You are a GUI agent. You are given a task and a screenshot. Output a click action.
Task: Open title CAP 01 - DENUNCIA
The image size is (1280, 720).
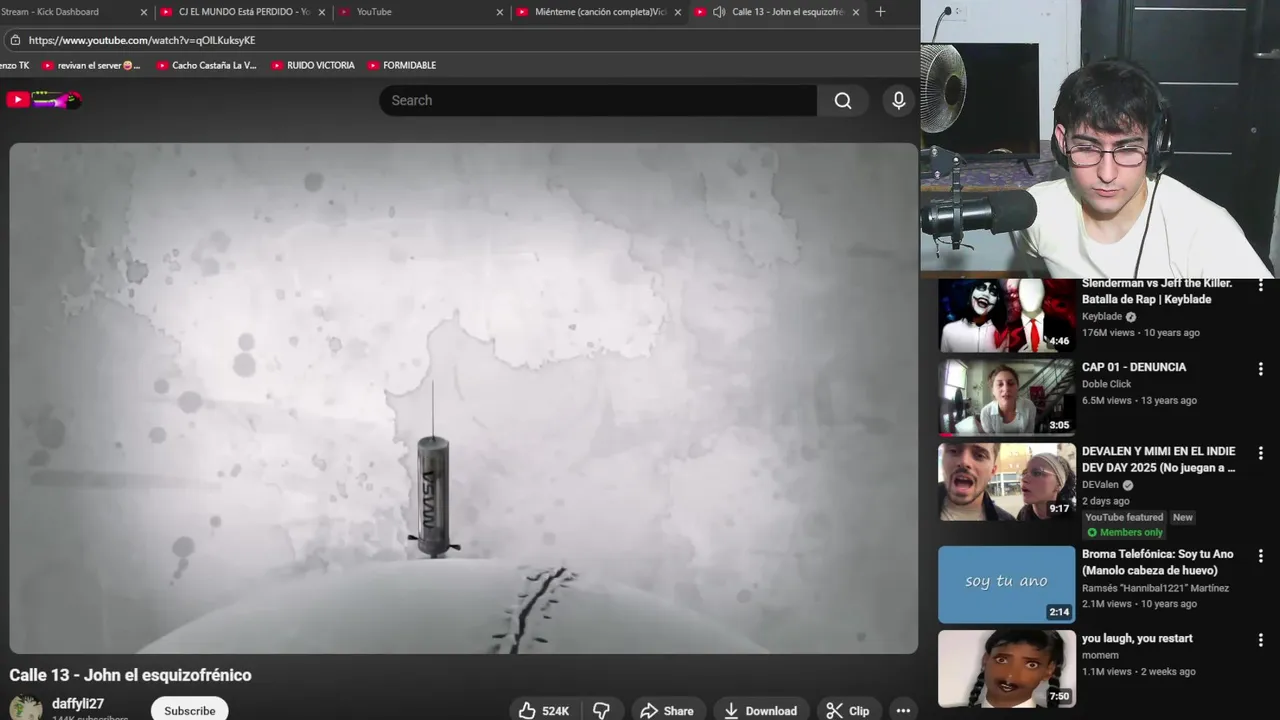coord(1134,367)
